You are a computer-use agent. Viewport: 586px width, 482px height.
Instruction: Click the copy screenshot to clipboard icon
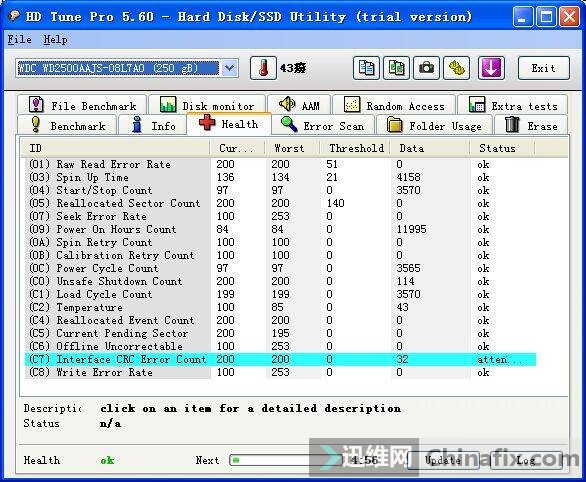(396, 68)
